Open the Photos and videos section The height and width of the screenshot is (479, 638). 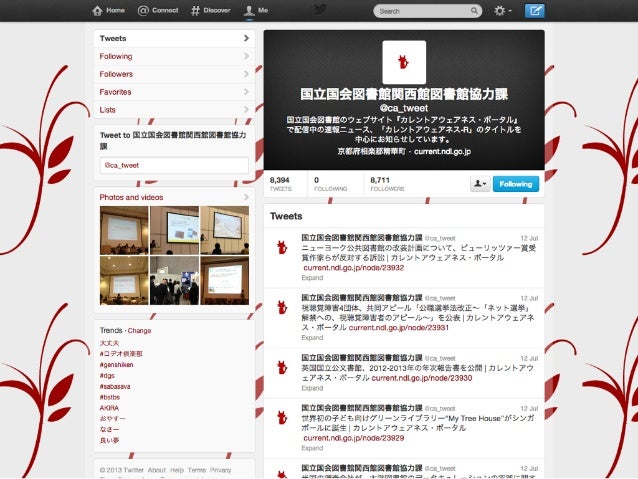click(x=131, y=197)
